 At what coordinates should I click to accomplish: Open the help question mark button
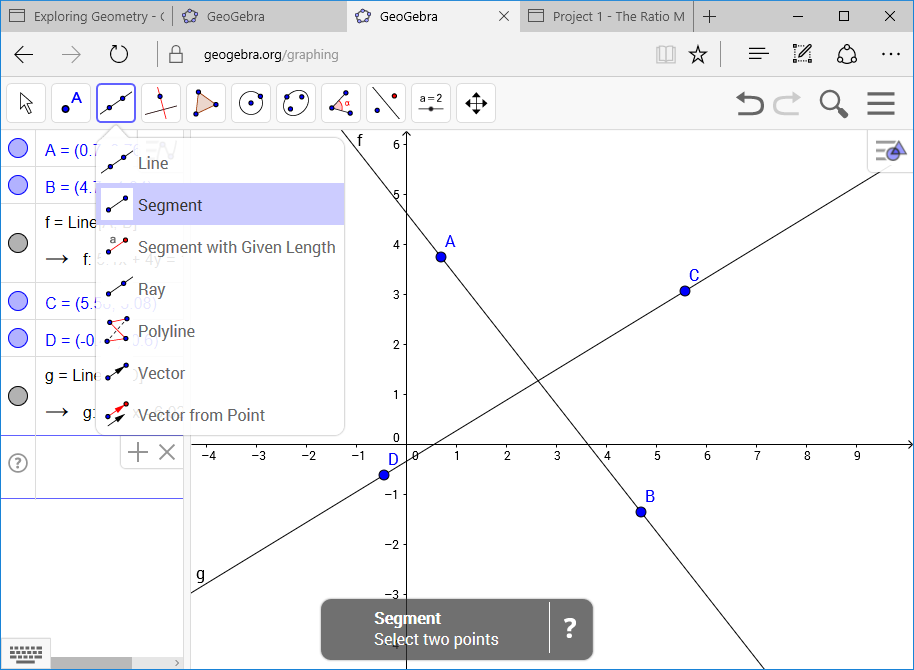point(569,629)
